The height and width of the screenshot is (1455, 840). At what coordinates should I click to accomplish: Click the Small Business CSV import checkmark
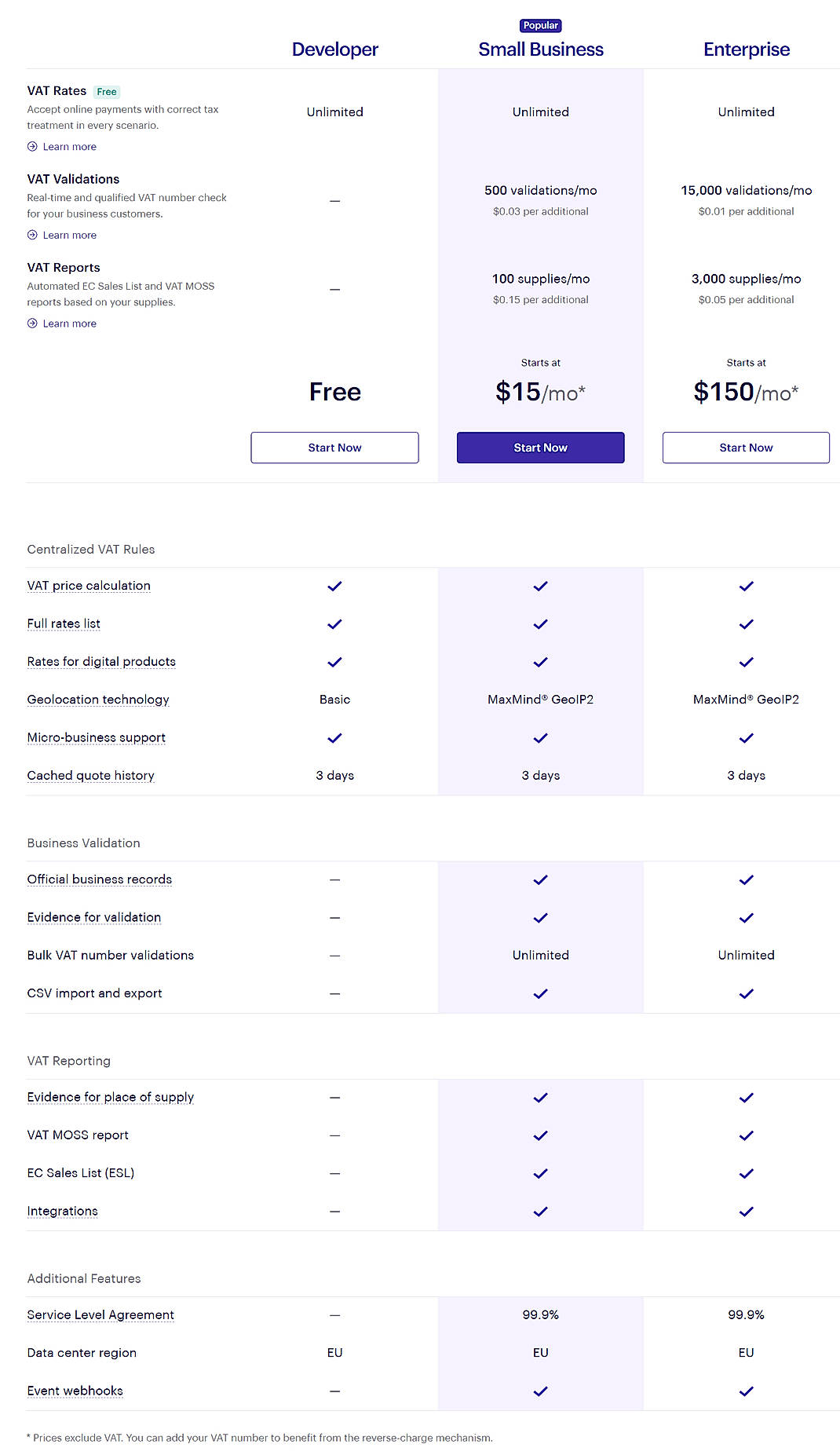pos(540,993)
